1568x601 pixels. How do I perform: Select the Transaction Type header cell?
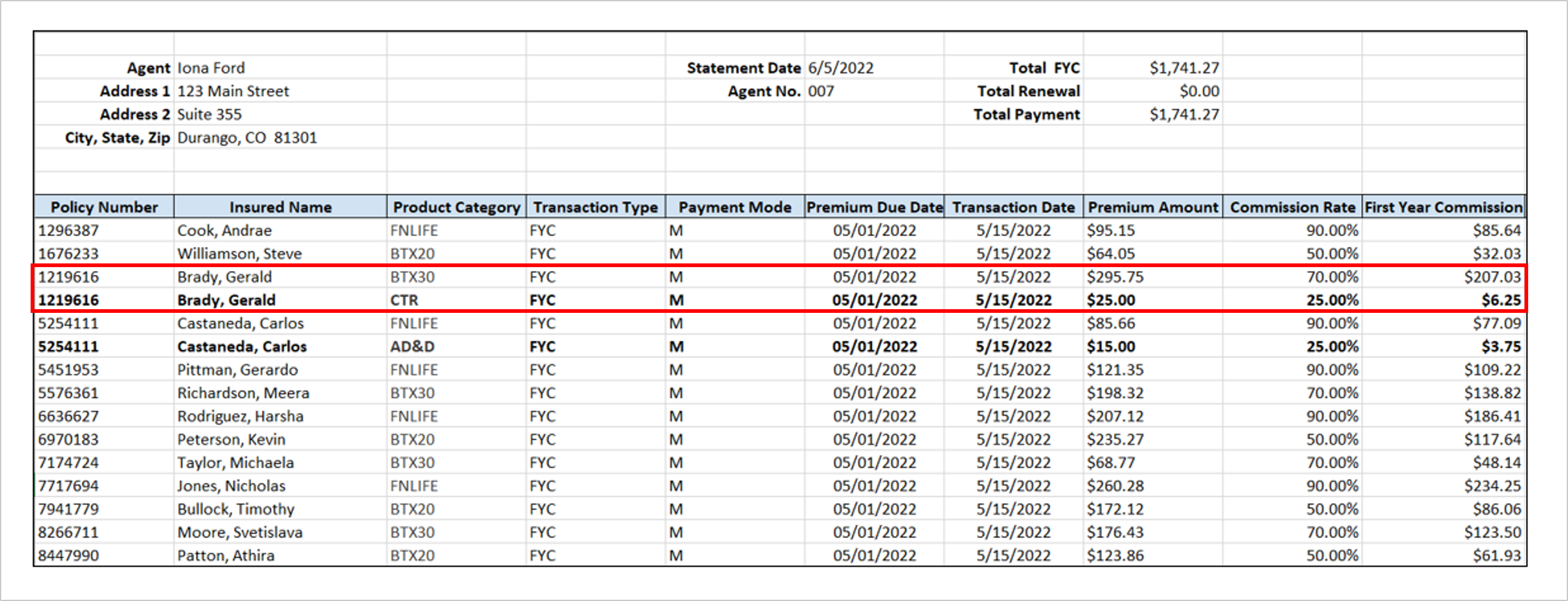pos(595,207)
